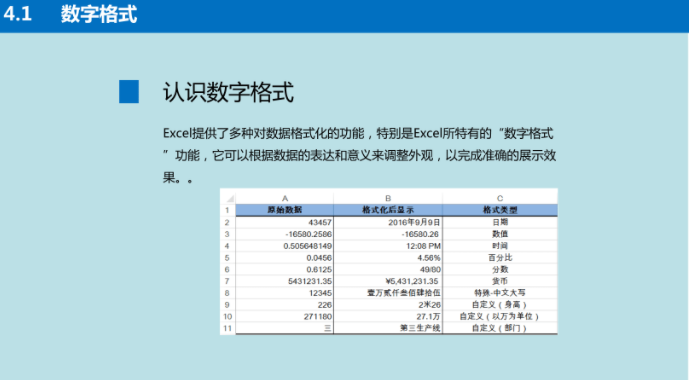Select the cell containing 0.0456
Viewport: 693px width, 380px height.
click(x=285, y=258)
